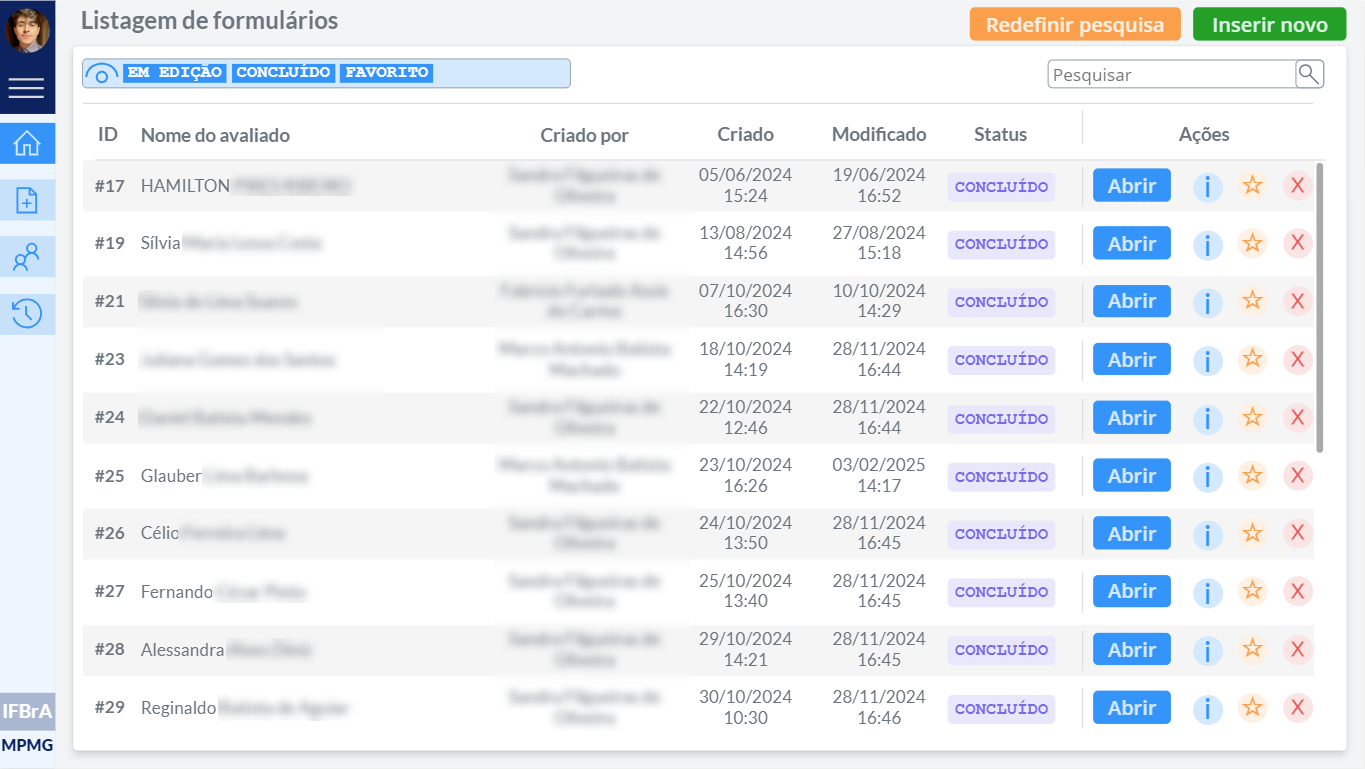Click the eye icon in filter bar

[102, 74]
